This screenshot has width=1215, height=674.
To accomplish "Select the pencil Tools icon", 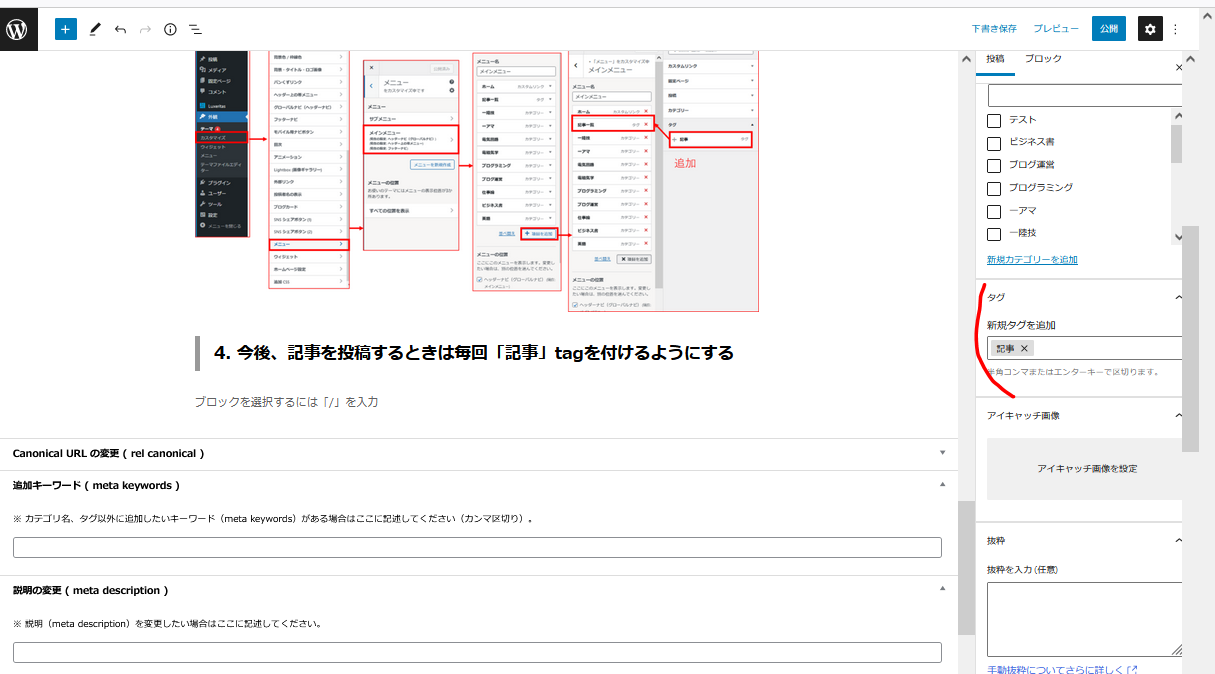I will coord(94,29).
